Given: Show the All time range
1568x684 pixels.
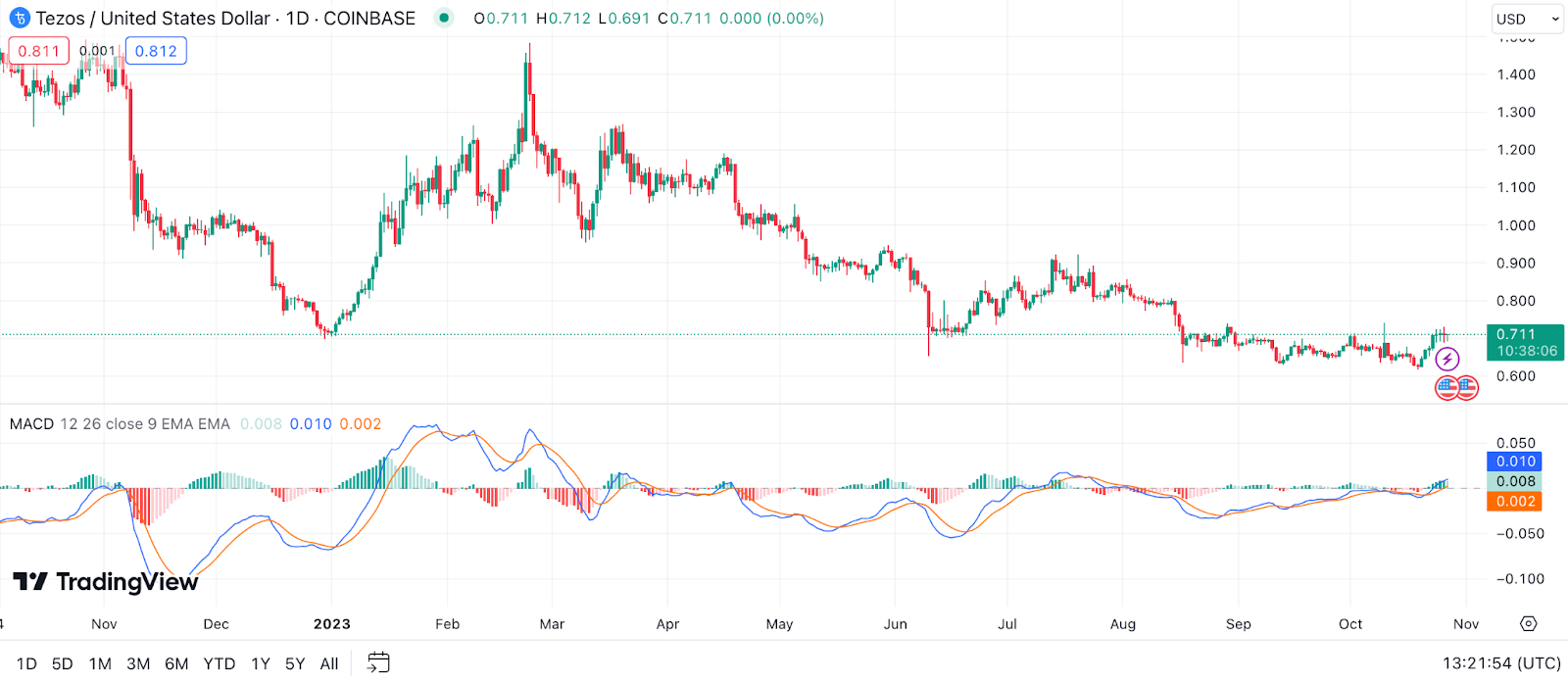Looking at the screenshot, I should tap(329, 663).
